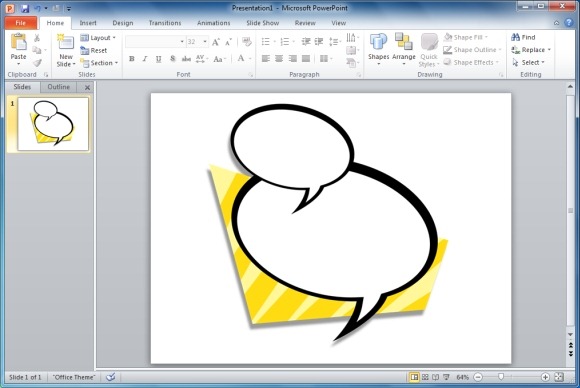The image size is (580, 388).
Task: Open the Shapes gallery
Action: pos(378,50)
